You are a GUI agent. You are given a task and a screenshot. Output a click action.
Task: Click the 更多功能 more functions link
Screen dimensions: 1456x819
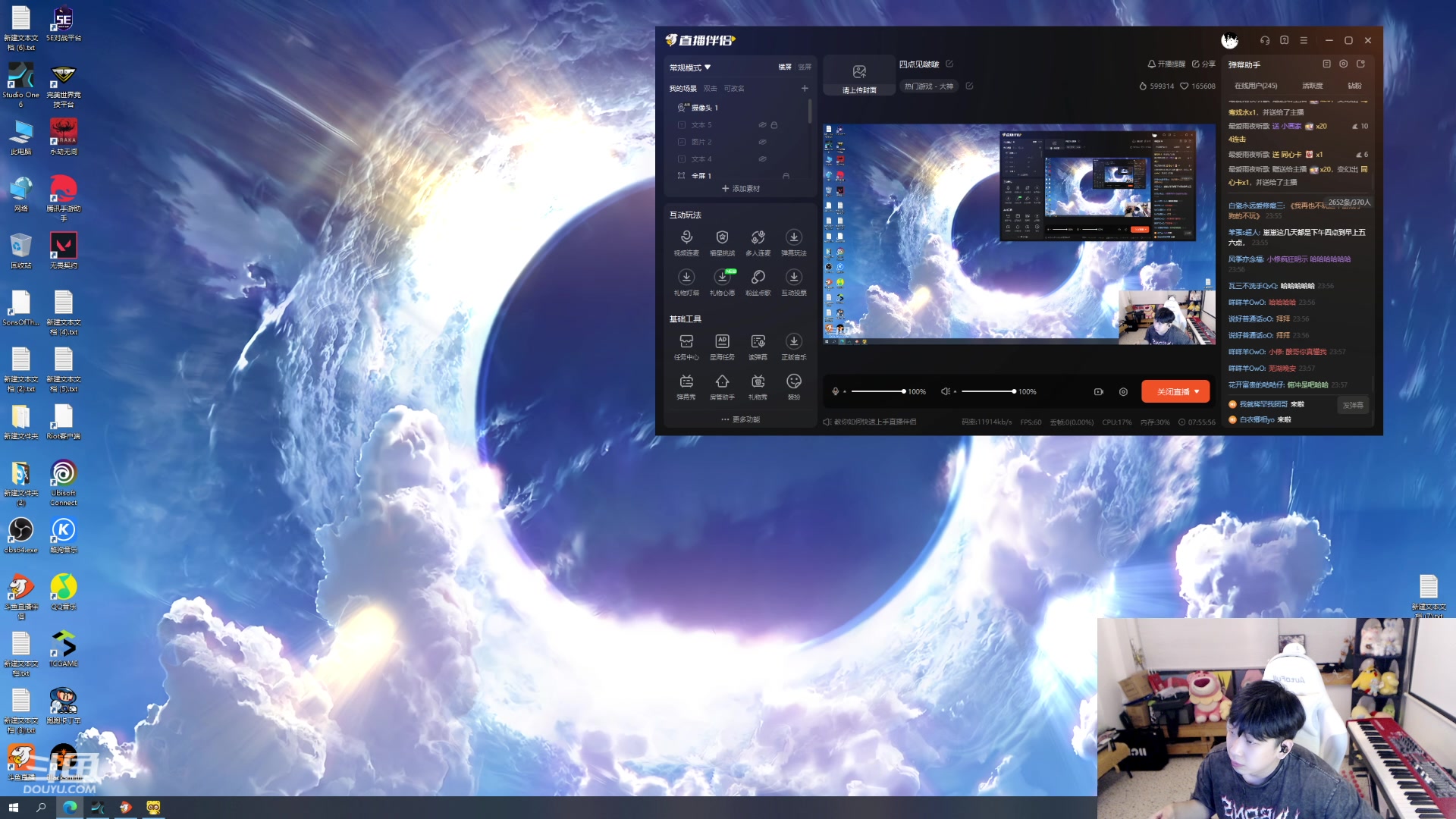741,419
